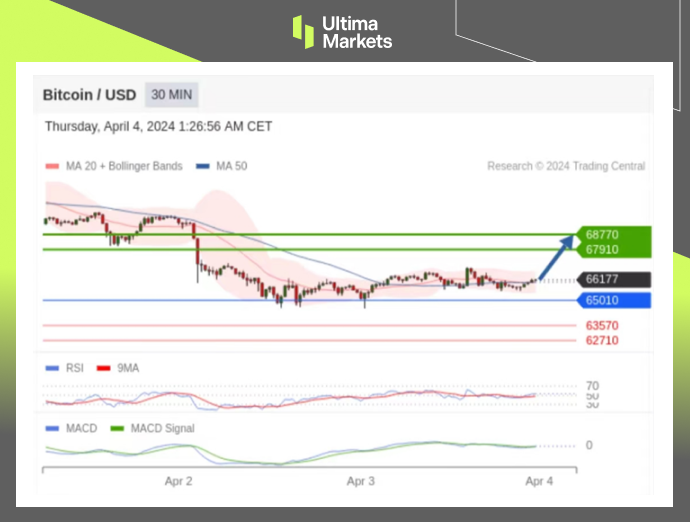The height and width of the screenshot is (522, 690).
Task: Click the Apr 4 date marker
Action: tap(539, 481)
